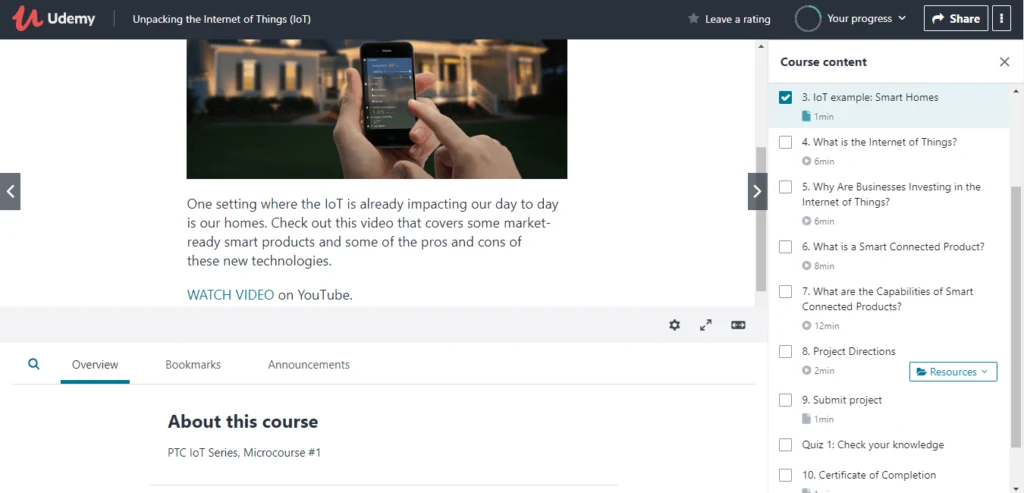Image resolution: width=1024 pixels, height=493 pixels.
Task: Open the Resources dropdown for Project Directions
Action: (953, 372)
